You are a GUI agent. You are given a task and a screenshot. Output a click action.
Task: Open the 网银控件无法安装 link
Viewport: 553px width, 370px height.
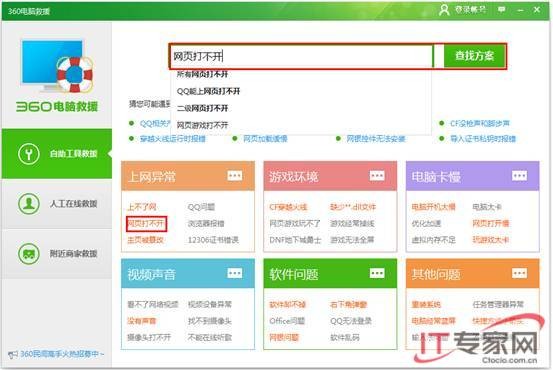click(x=376, y=139)
